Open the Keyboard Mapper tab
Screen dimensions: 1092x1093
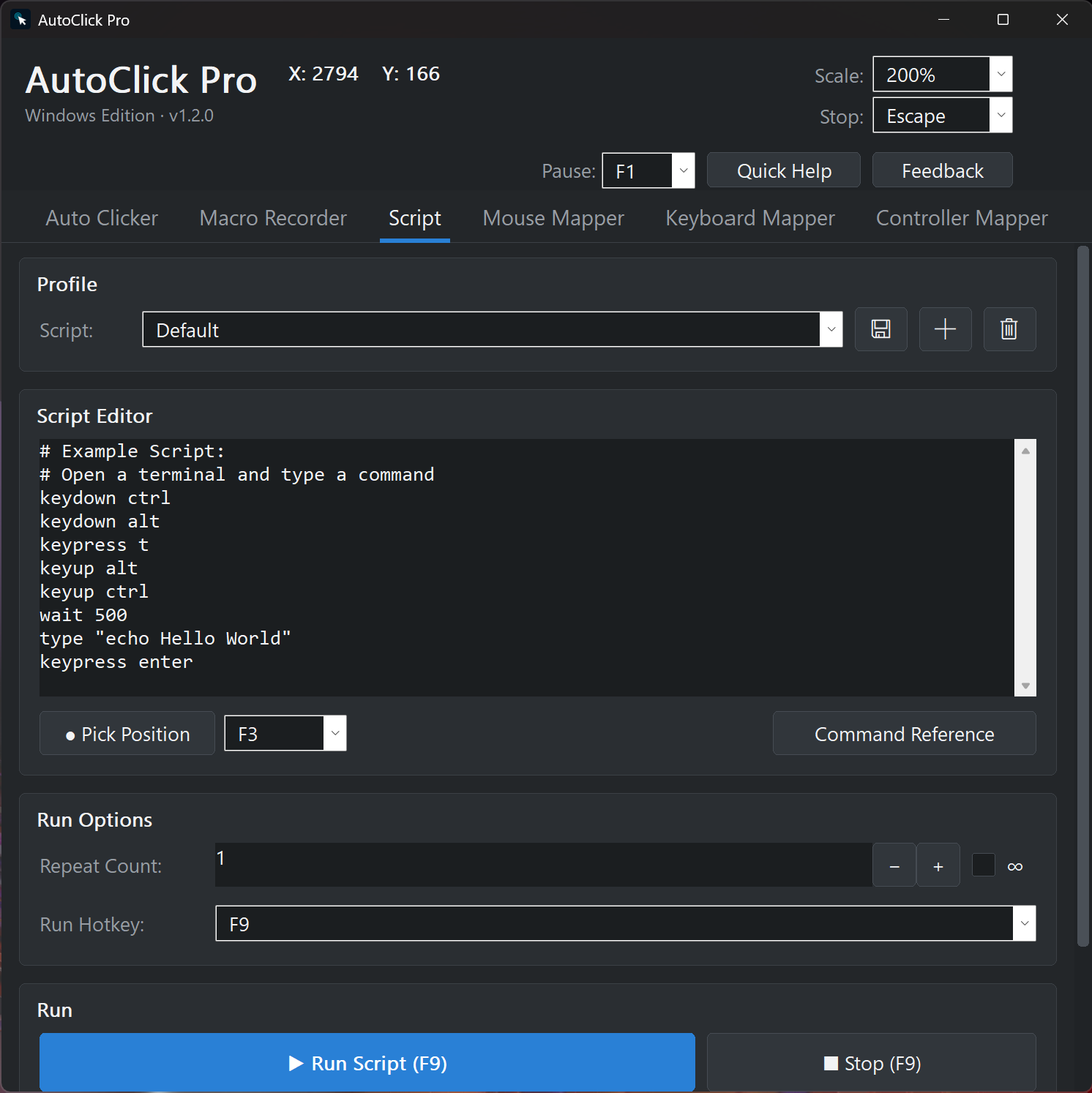click(x=750, y=218)
